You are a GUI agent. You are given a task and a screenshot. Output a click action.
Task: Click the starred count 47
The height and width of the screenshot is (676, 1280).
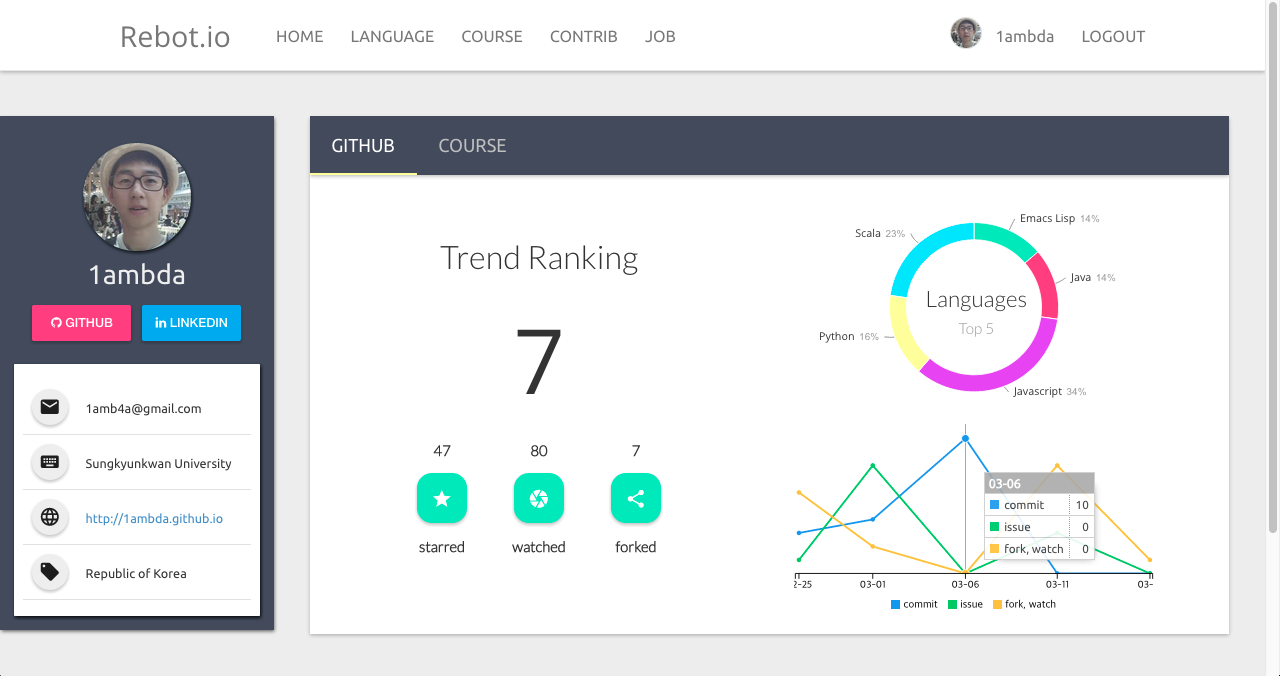442,451
